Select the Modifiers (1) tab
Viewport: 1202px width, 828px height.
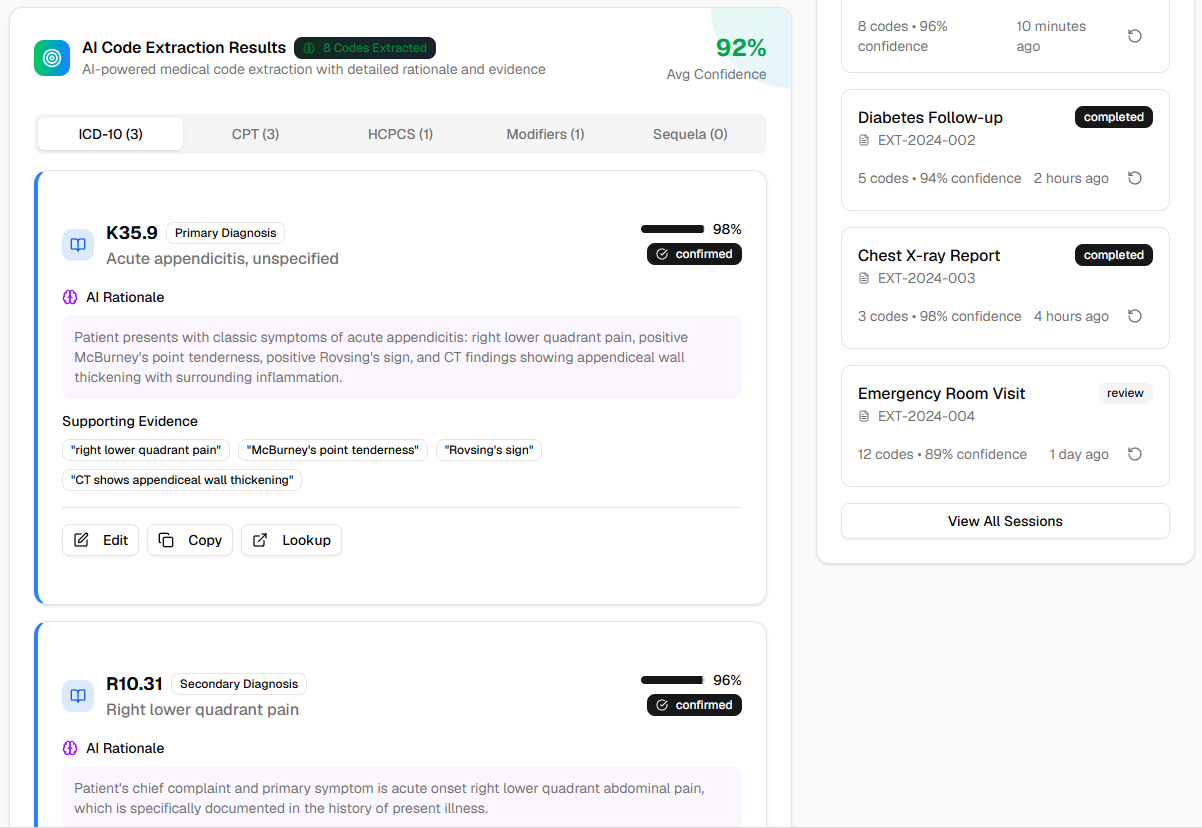(x=545, y=134)
